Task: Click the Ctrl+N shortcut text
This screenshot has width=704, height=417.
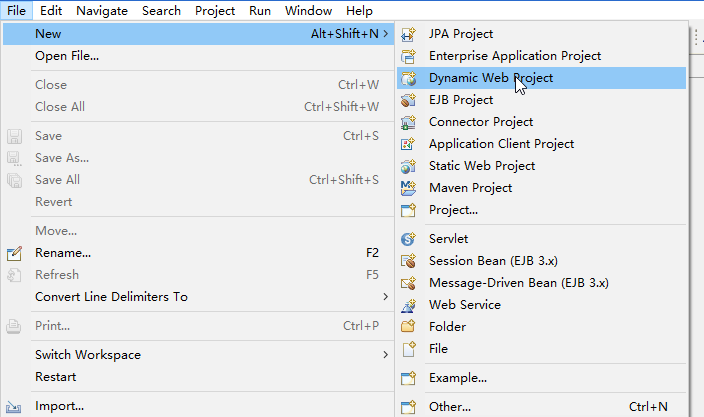Action: (648, 407)
